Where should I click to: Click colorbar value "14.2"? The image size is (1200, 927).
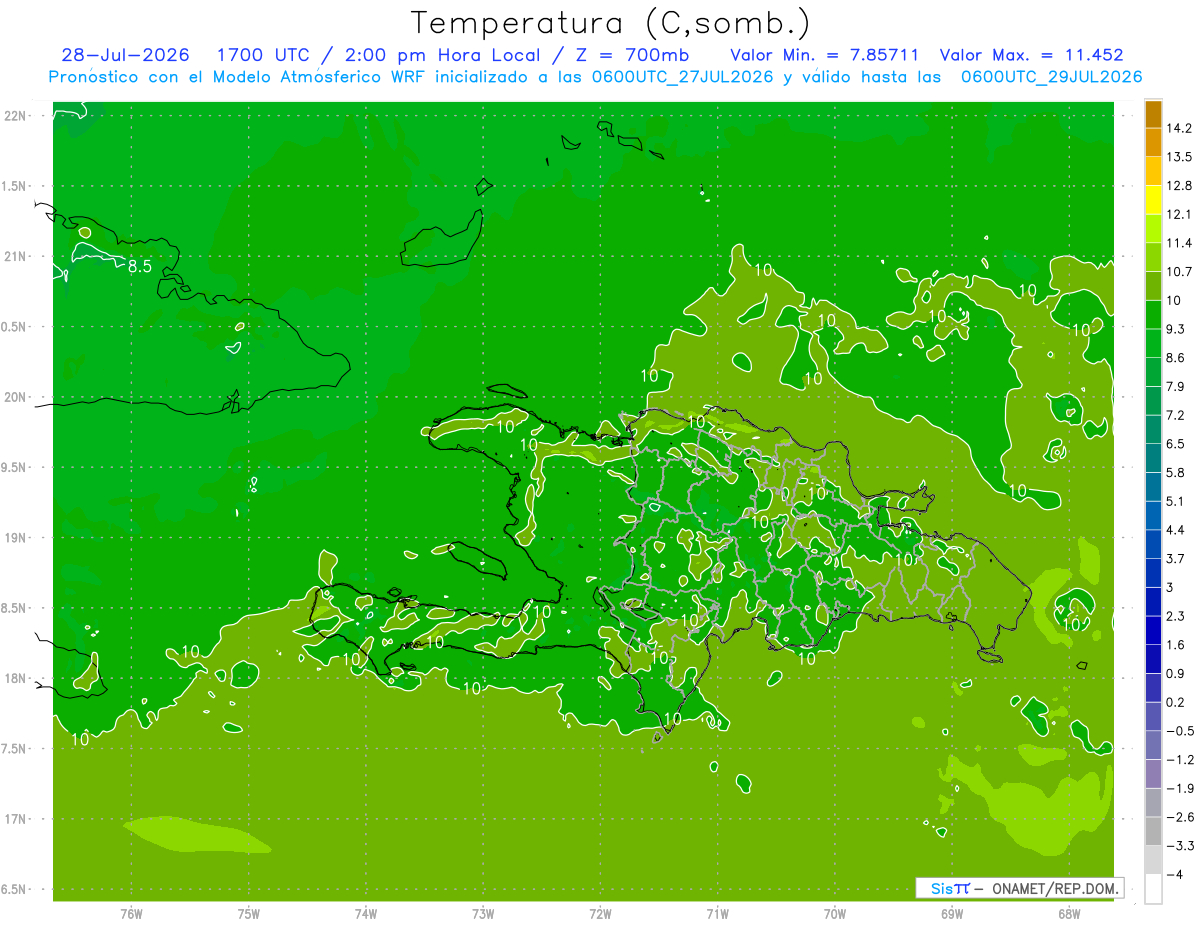[1178, 128]
